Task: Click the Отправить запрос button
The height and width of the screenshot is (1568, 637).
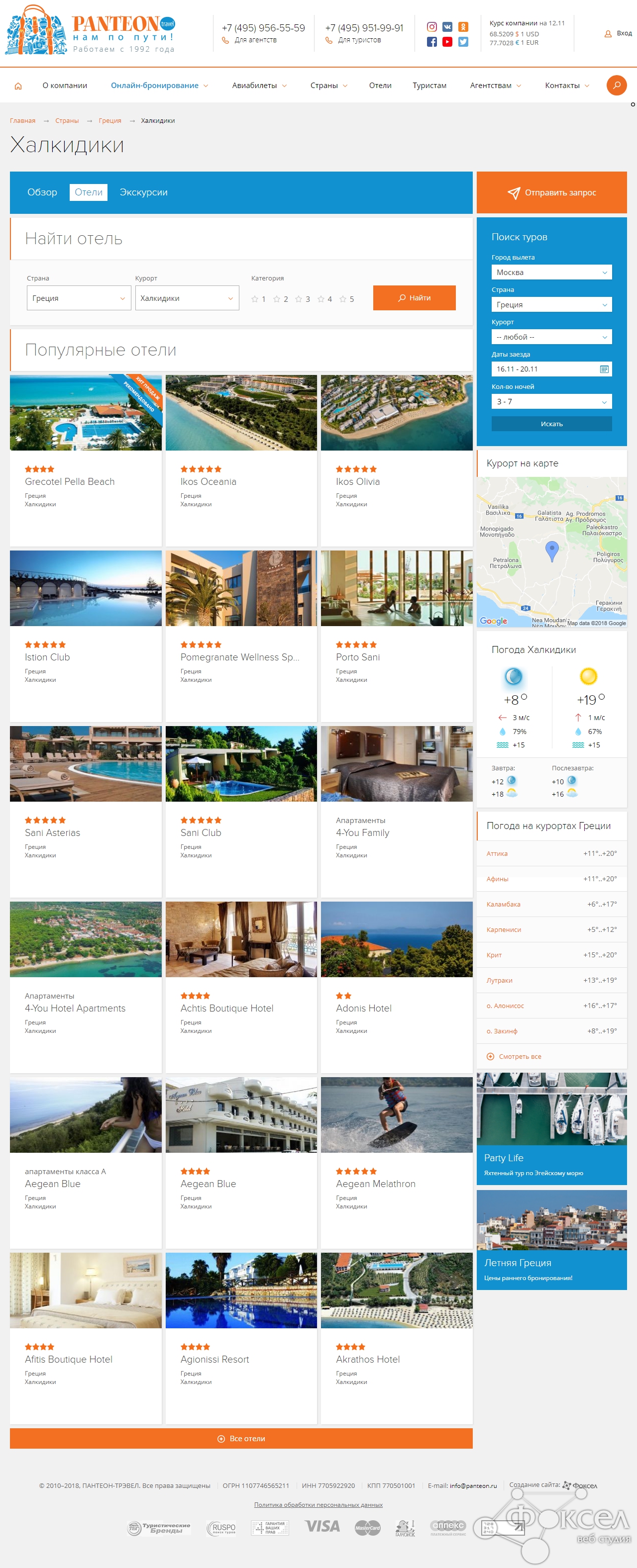Action: coord(551,192)
